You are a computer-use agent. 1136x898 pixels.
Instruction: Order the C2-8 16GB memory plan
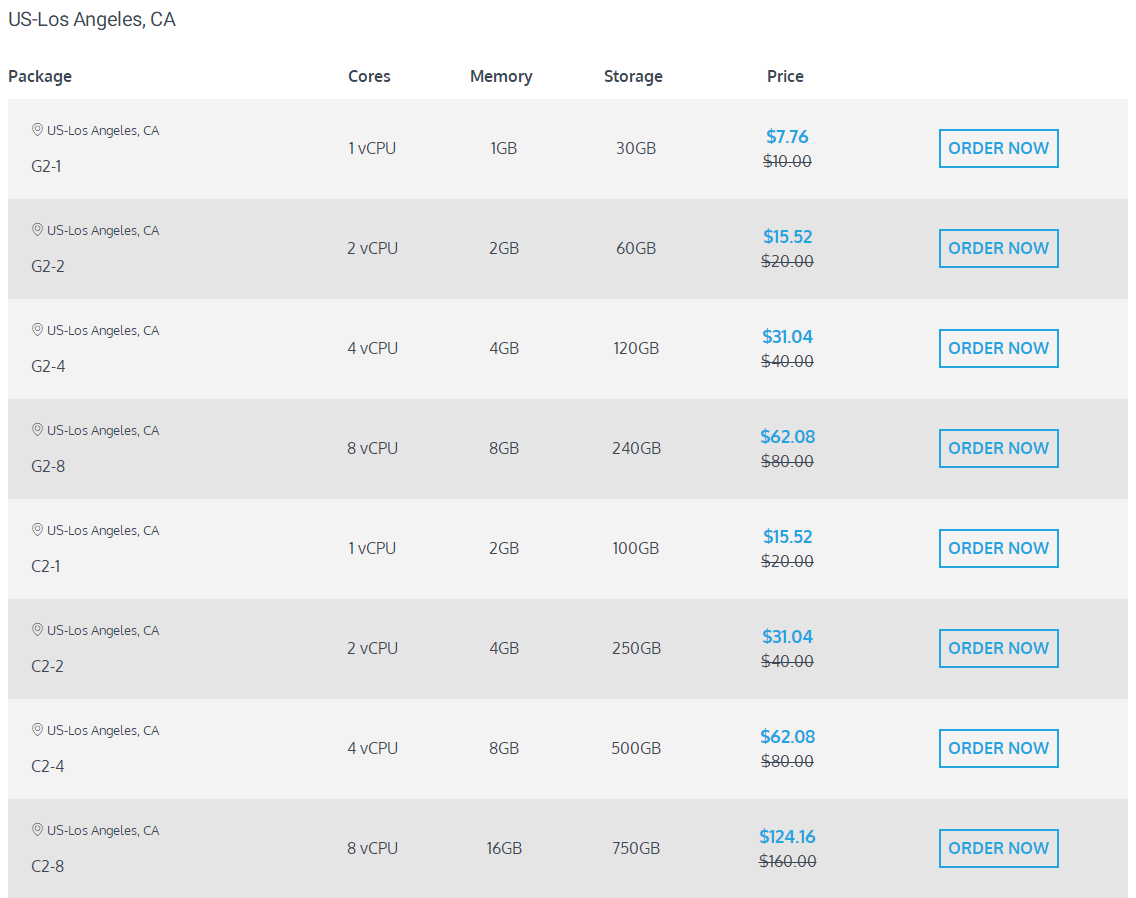point(998,848)
